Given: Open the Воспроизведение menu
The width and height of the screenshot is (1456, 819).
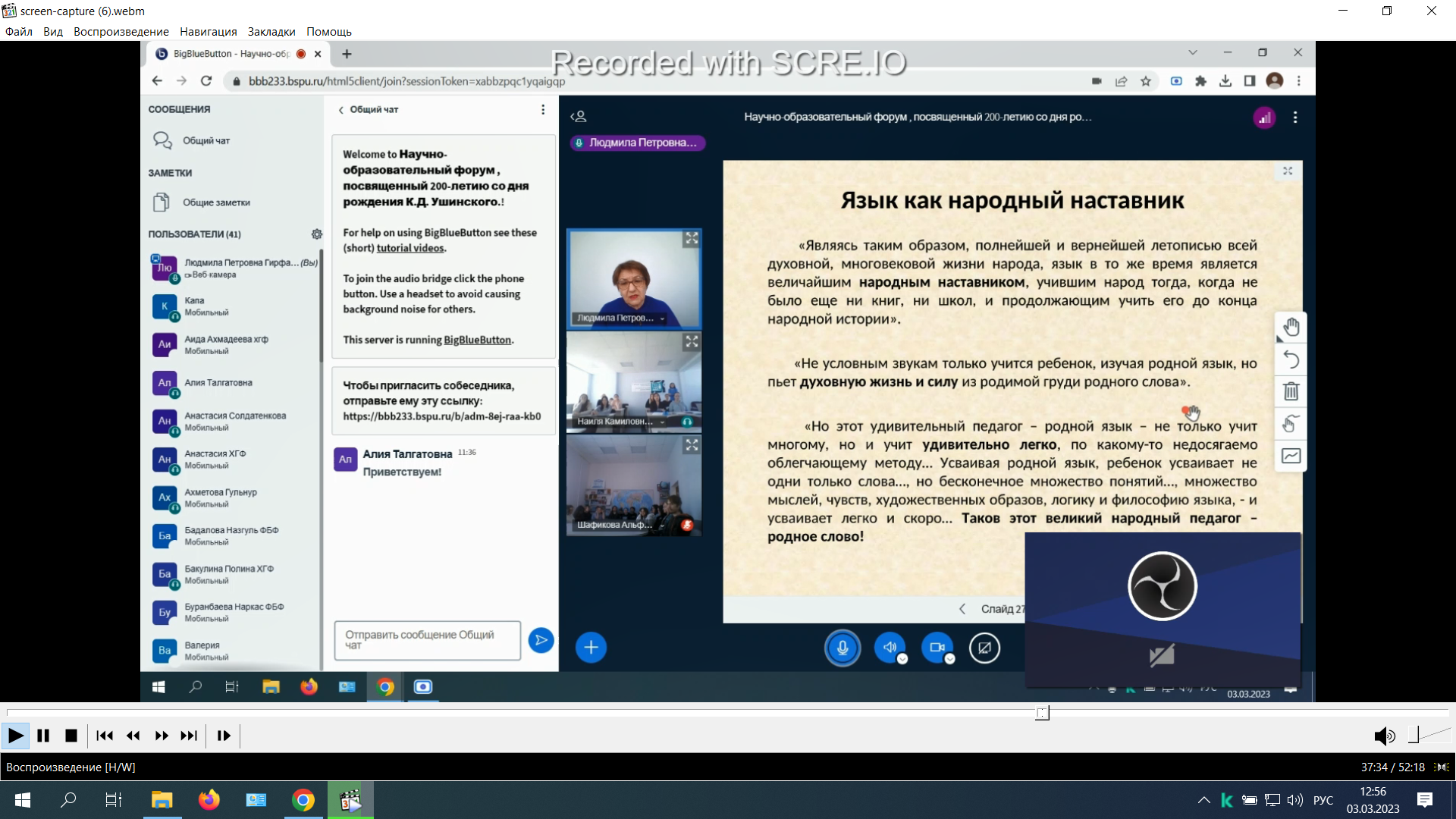Looking at the screenshot, I should pyautogui.click(x=121, y=32).
